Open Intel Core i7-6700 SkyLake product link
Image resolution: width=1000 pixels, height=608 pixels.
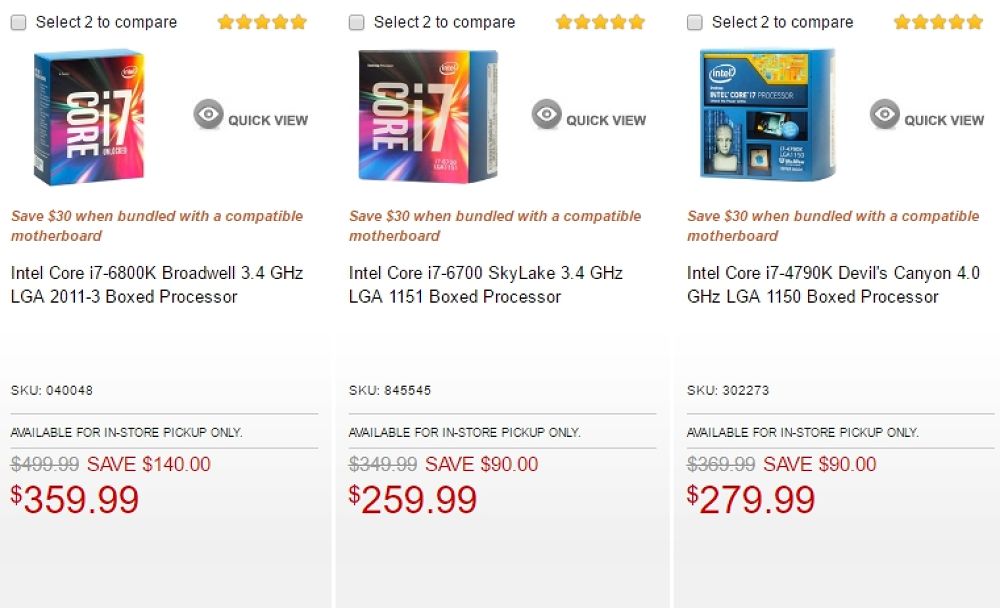tap(485, 284)
